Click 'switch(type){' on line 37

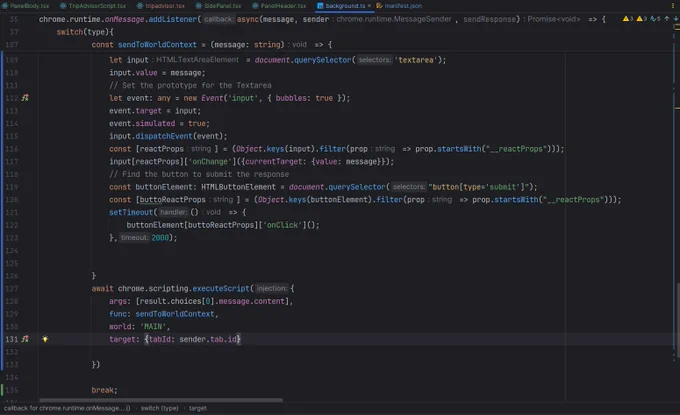tap(85, 32)
